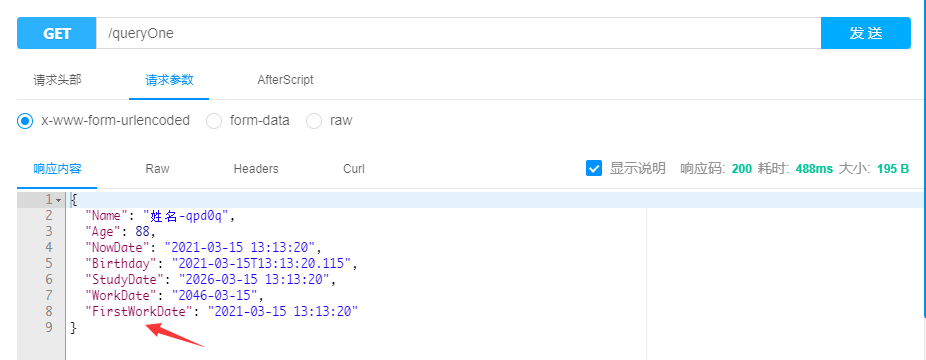This screenshot has height=360, width=926.
Task: View the 响应内容 response tab
Action: point(57,169)
